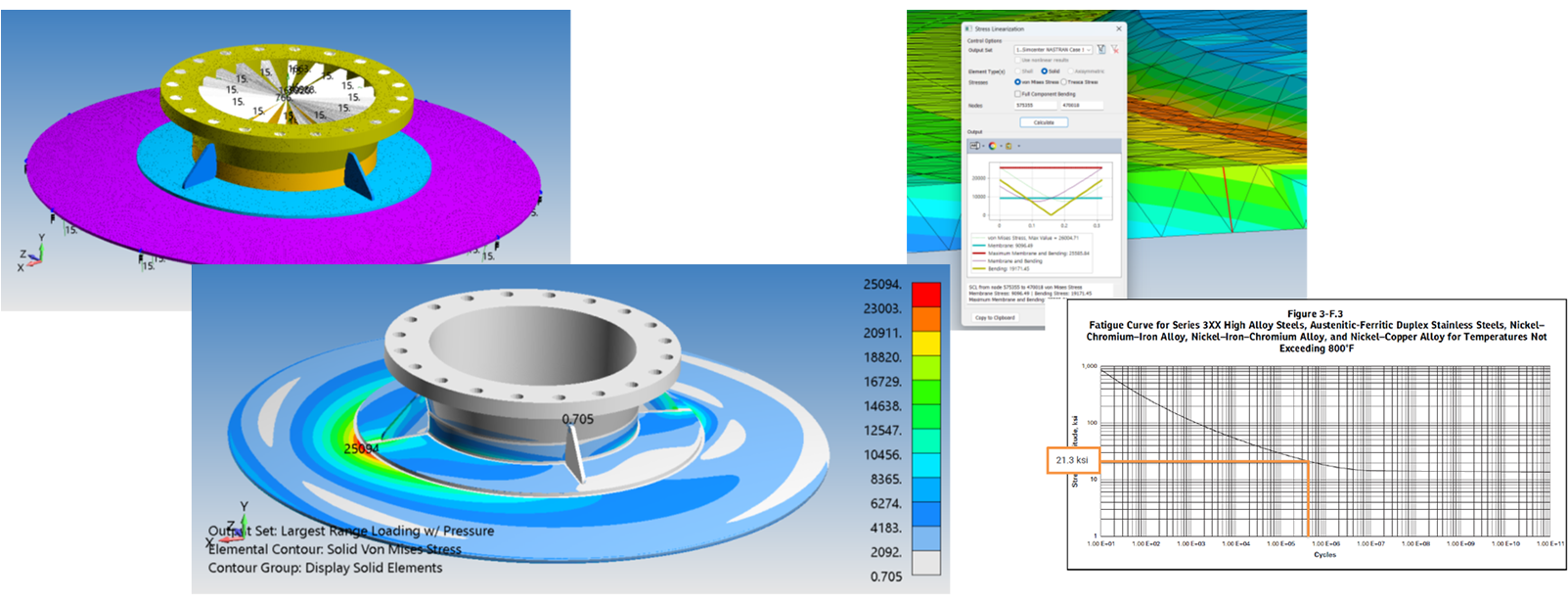Image resolution: width=1568 pixels, height=604 pixels.
Task: Click the Stress Linearization title bar icon
Action: pos(968,28)
